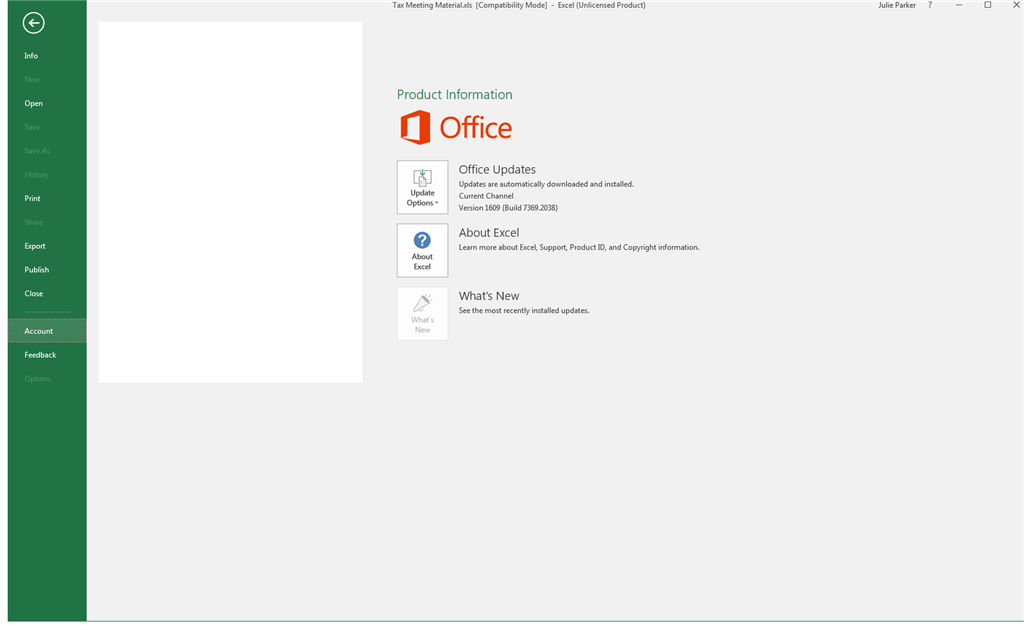This screenshot has width=1024, height=627.
Task: Select the Version 1609 build text
Action: [x=508, y=208]
